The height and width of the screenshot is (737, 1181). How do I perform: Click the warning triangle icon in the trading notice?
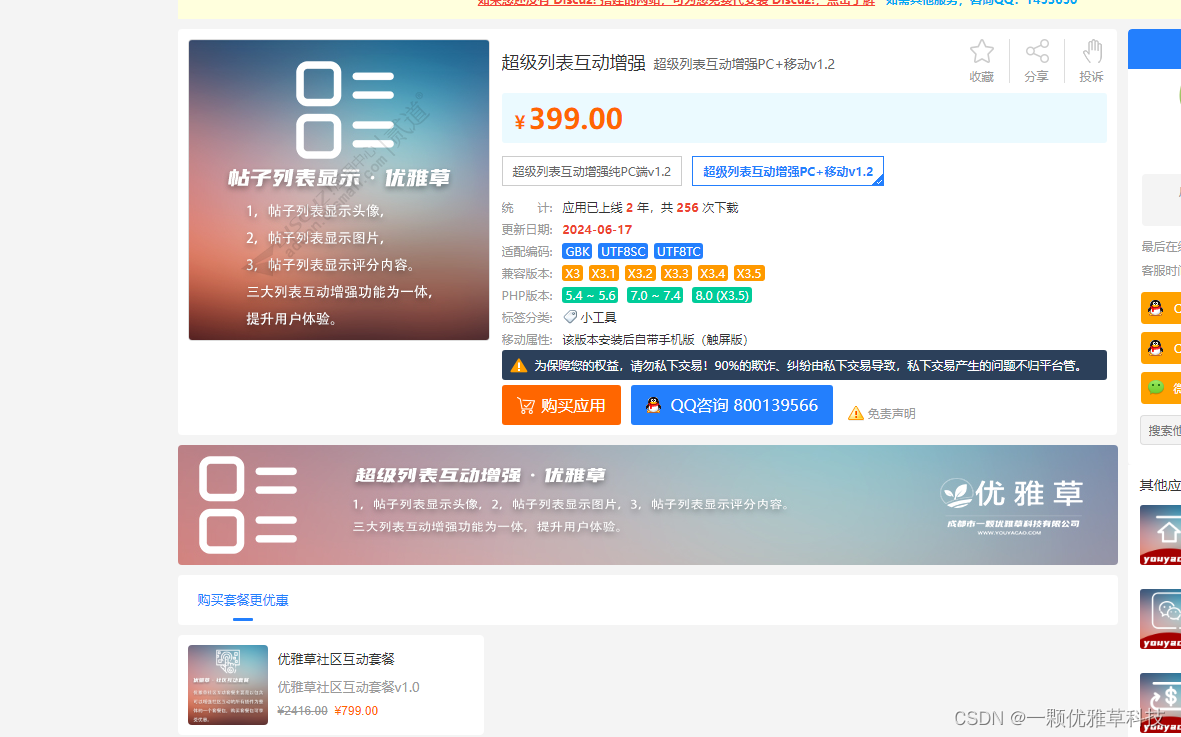tap(519, 366)
